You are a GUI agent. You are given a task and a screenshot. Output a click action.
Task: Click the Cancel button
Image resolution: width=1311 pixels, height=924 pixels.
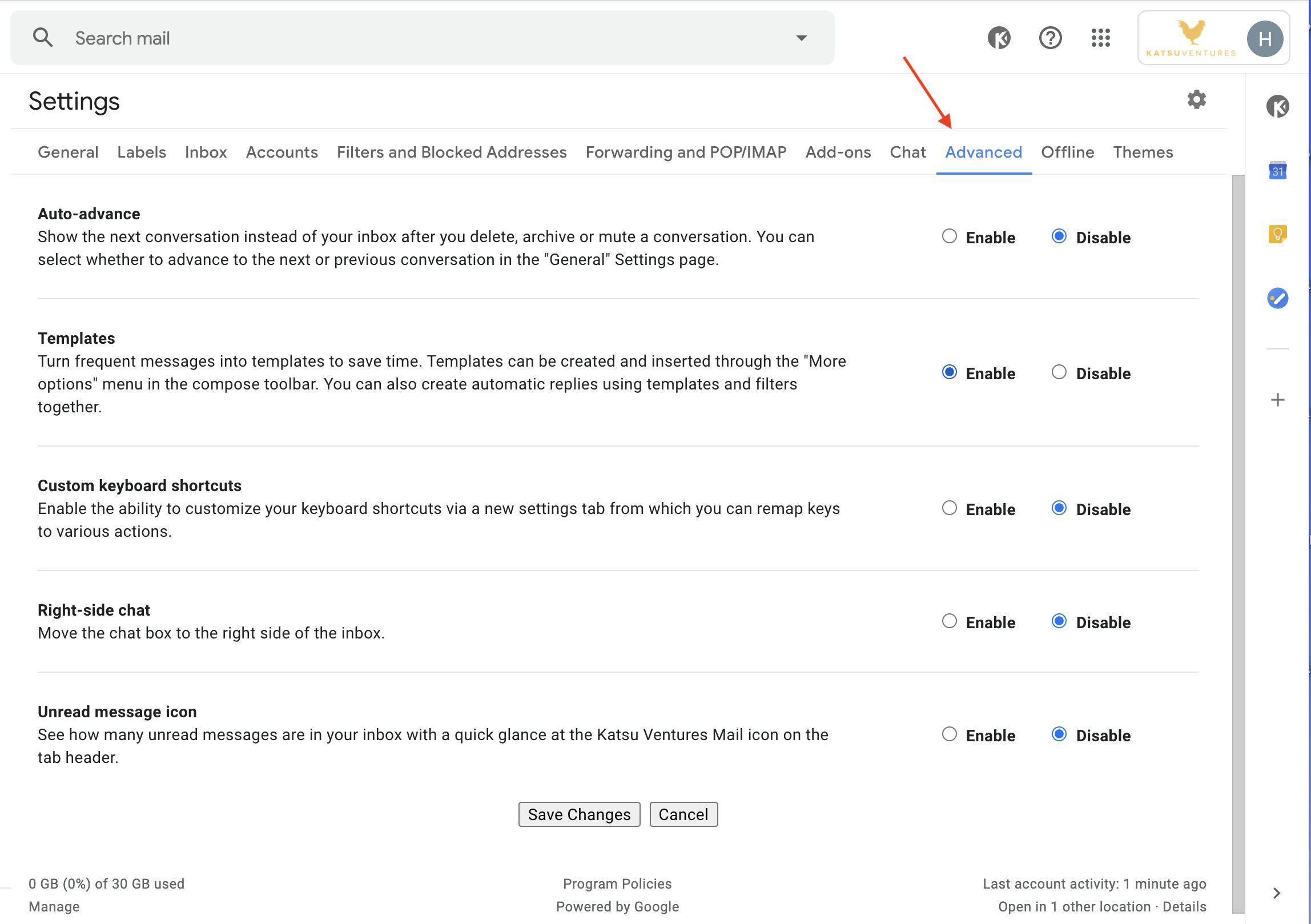coord(683,813)
